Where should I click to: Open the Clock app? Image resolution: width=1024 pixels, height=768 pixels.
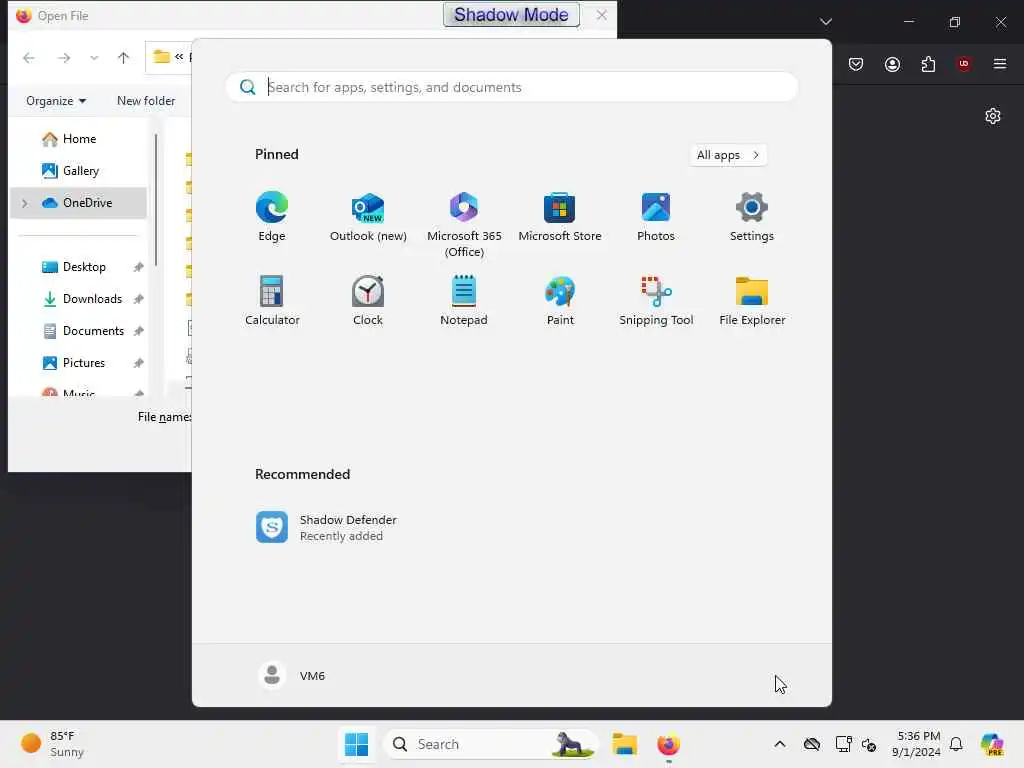368,301
